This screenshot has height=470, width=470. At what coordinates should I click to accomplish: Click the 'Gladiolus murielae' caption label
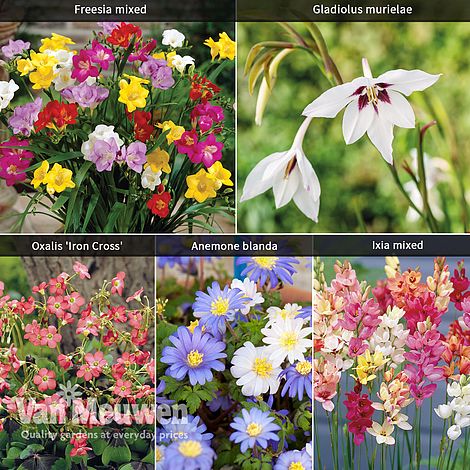(x=362, y=9)
